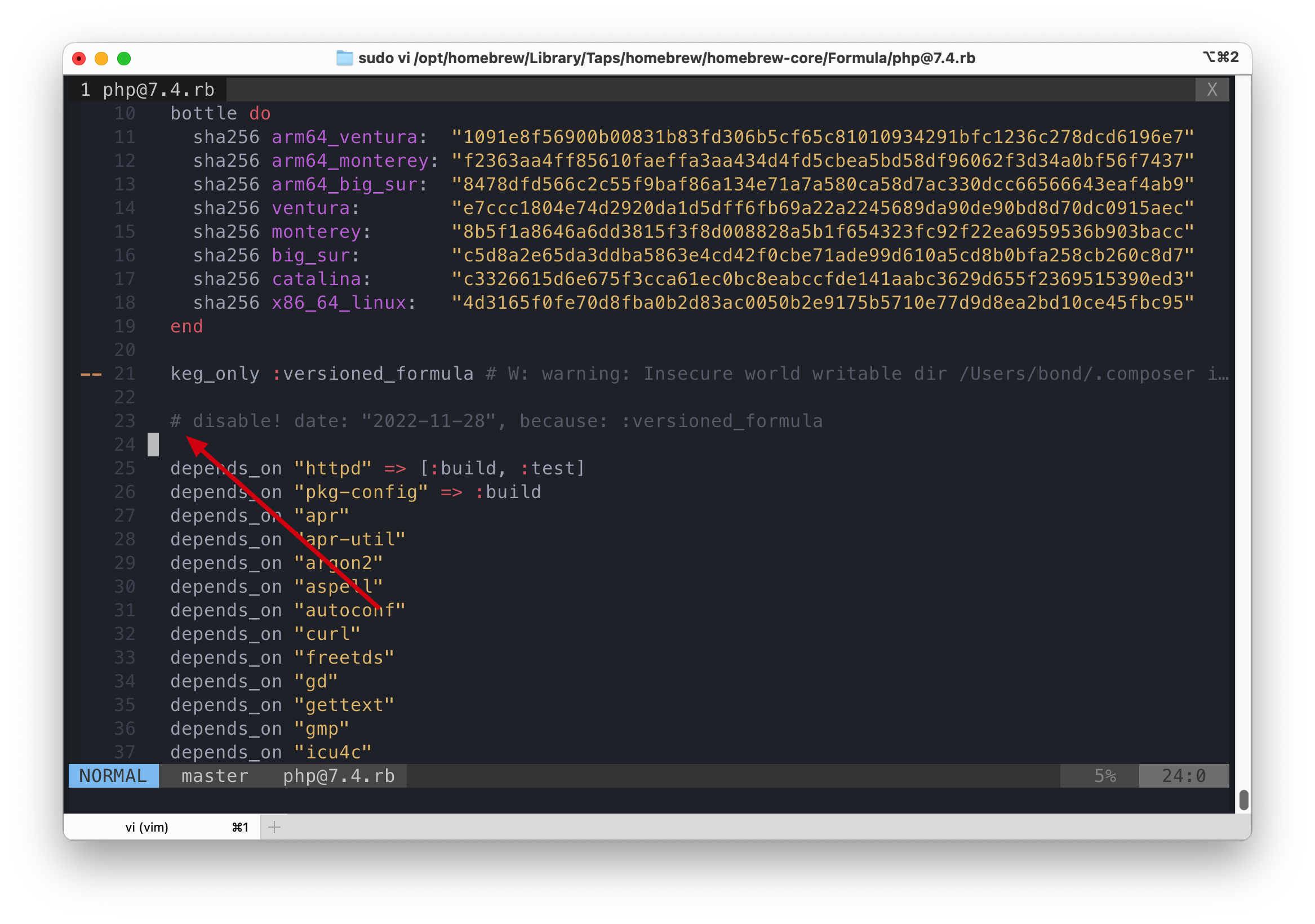
Task: Click '"curl"' dependency on line 32
Action: [x=327, y=634]
